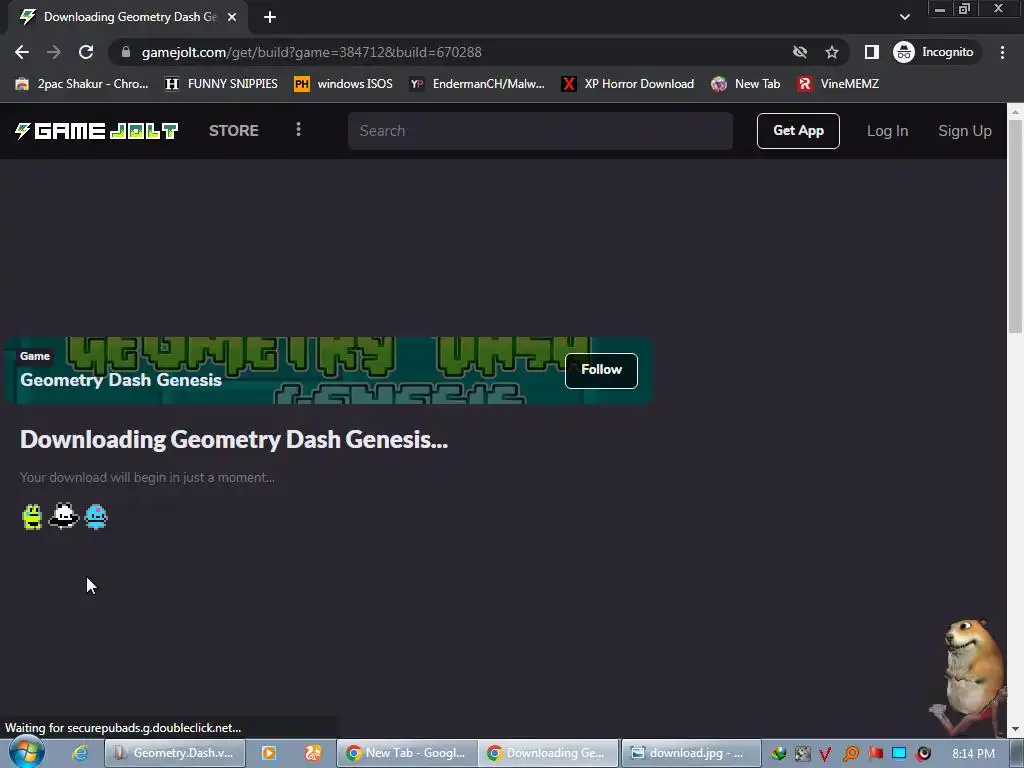1024x768 pixels.
Task: Open the orange taskbar app icon
Action: pos(313,753)
